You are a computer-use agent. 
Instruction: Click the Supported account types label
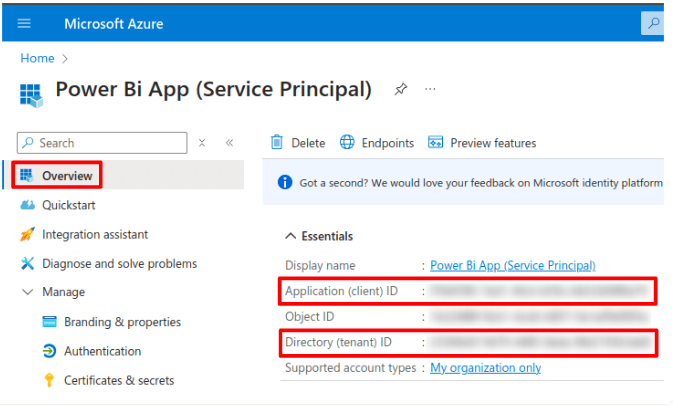351,368
